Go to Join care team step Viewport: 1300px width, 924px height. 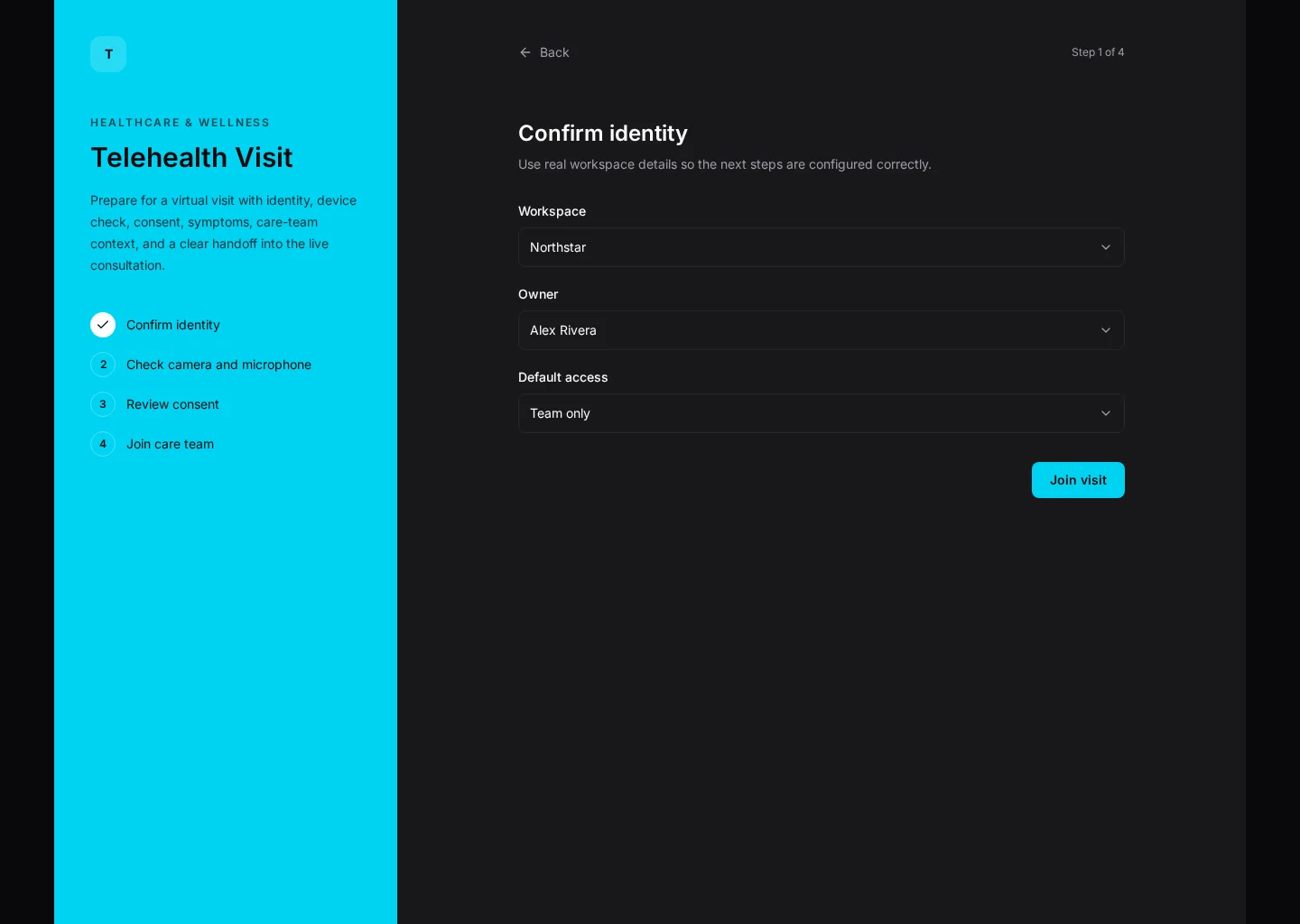170,444
